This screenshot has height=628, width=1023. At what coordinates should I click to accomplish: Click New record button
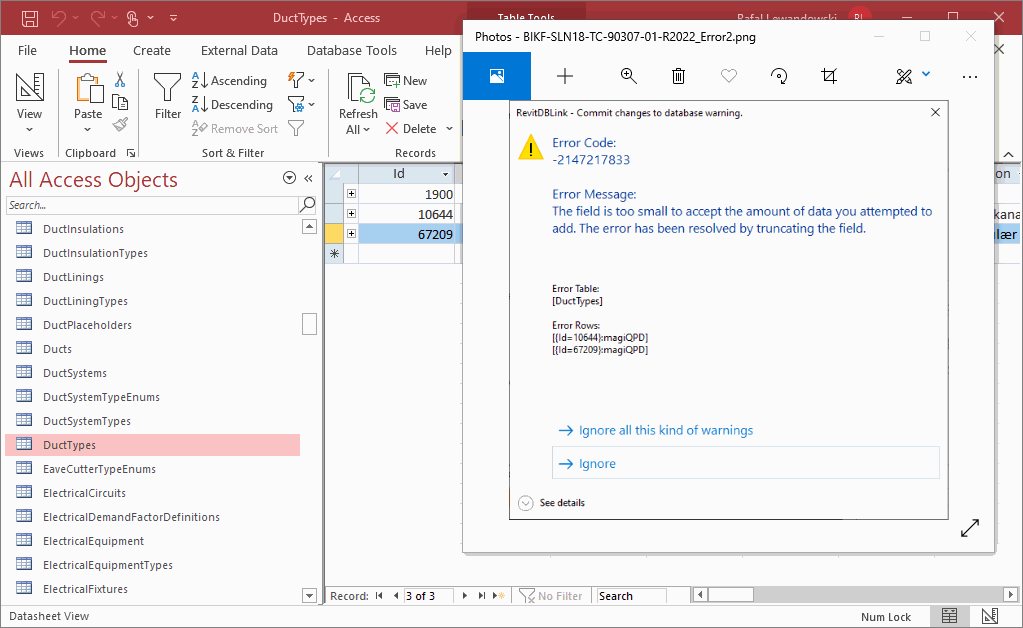[x=406, y=80]
